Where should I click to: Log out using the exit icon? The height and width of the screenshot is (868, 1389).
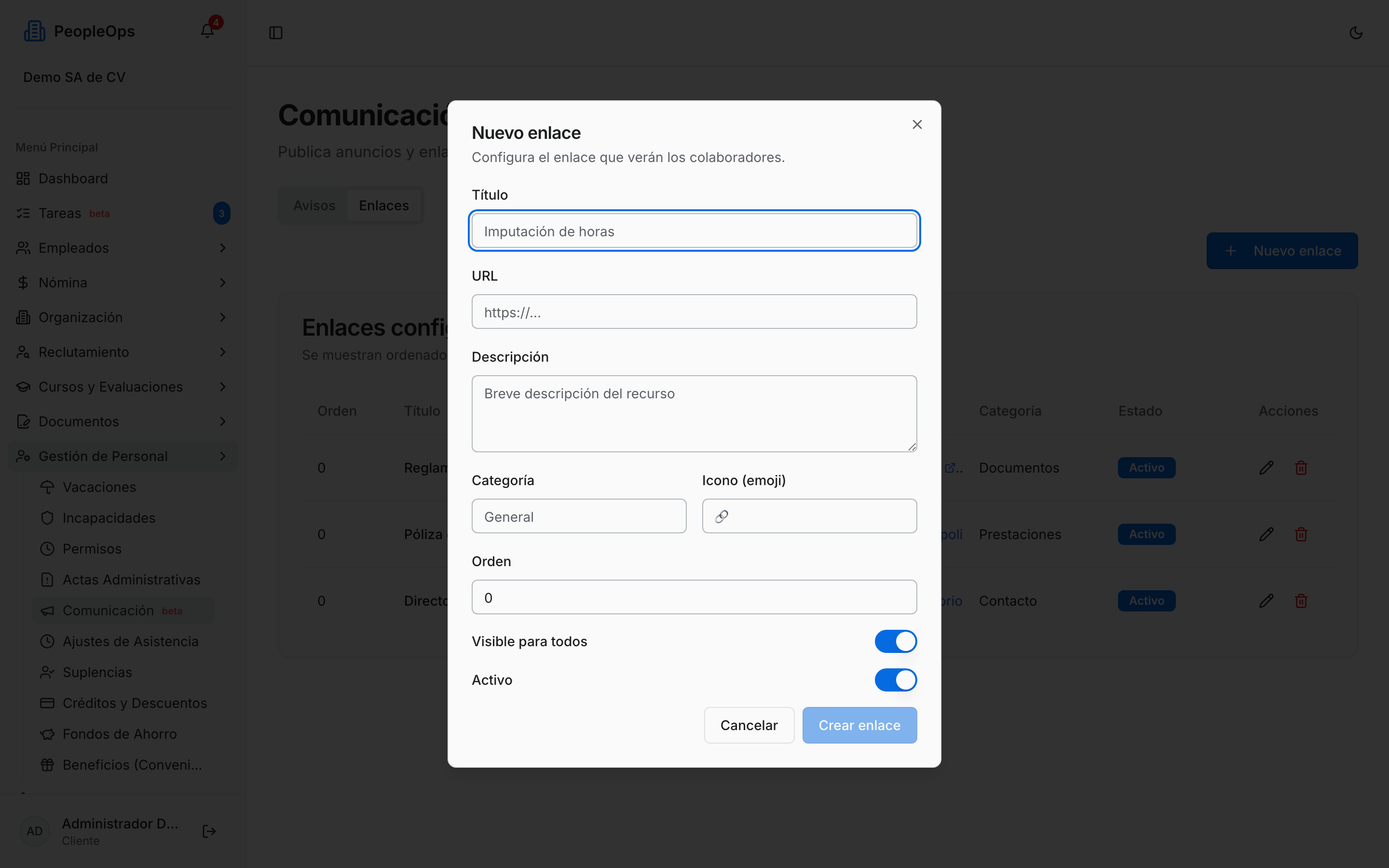[x=209, y=831]
